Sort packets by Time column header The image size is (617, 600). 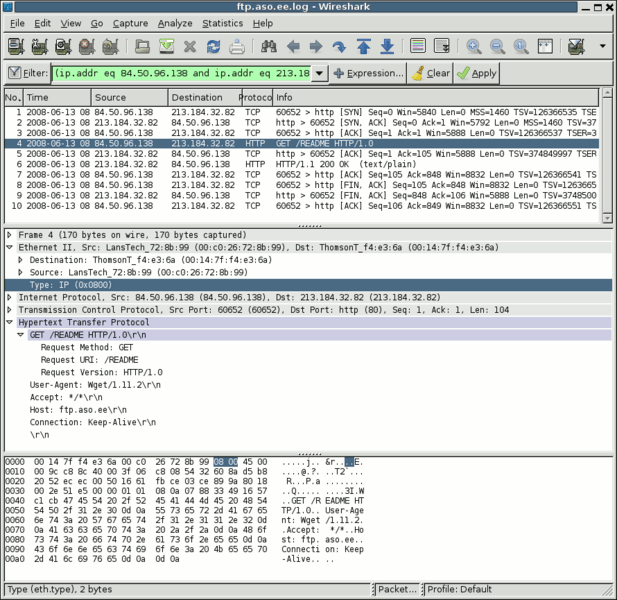click(x=57, y=98)
